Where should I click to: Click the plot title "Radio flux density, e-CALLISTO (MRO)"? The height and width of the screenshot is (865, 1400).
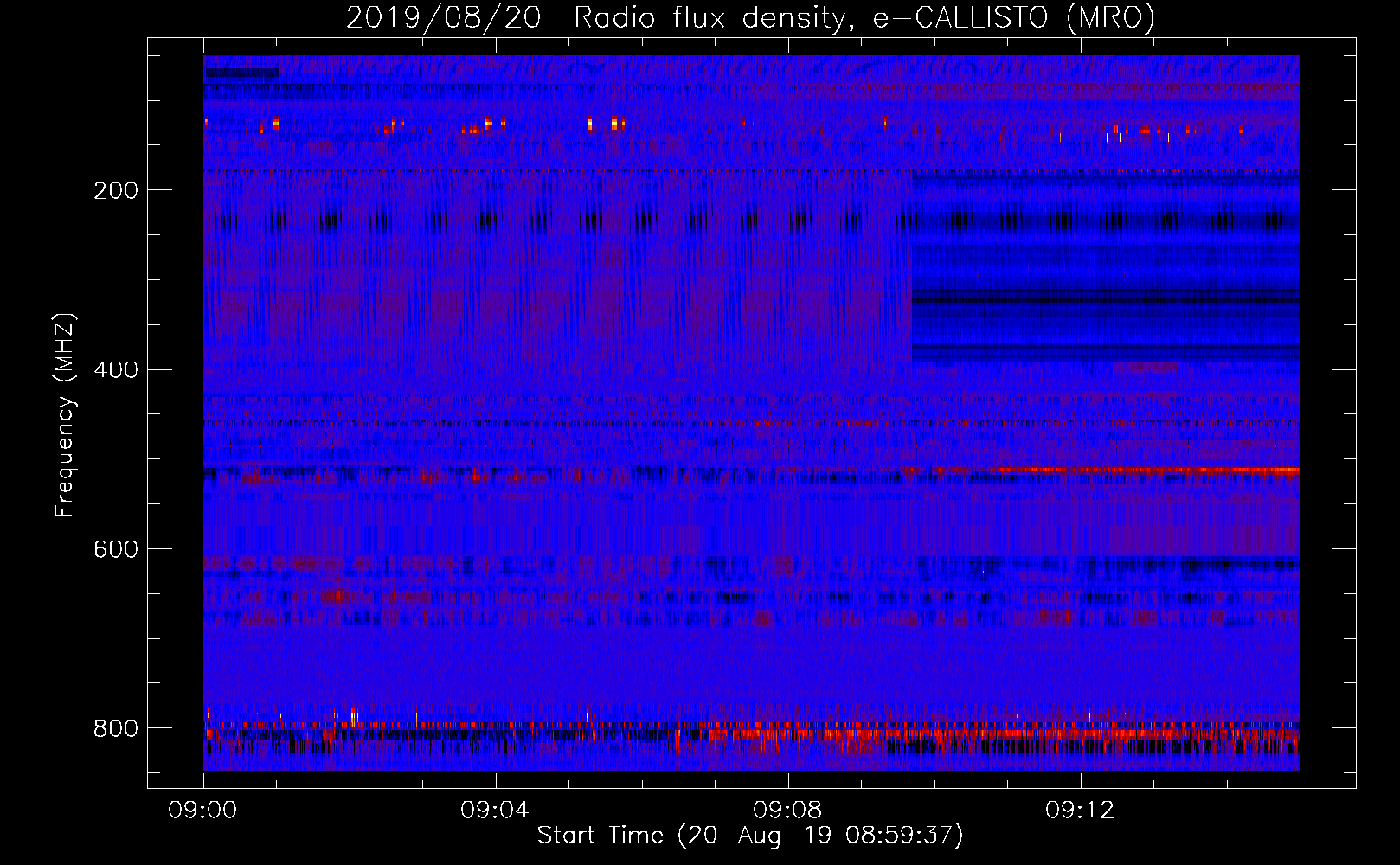tap(864, 18)
